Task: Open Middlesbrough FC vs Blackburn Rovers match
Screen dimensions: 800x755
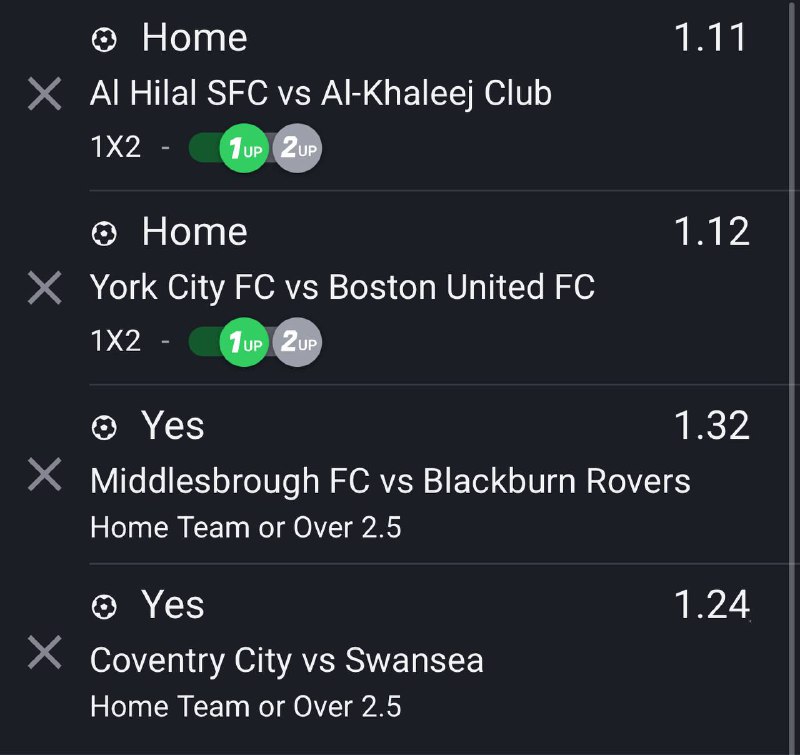Action: pyautogui.click(x=390, y=481)
